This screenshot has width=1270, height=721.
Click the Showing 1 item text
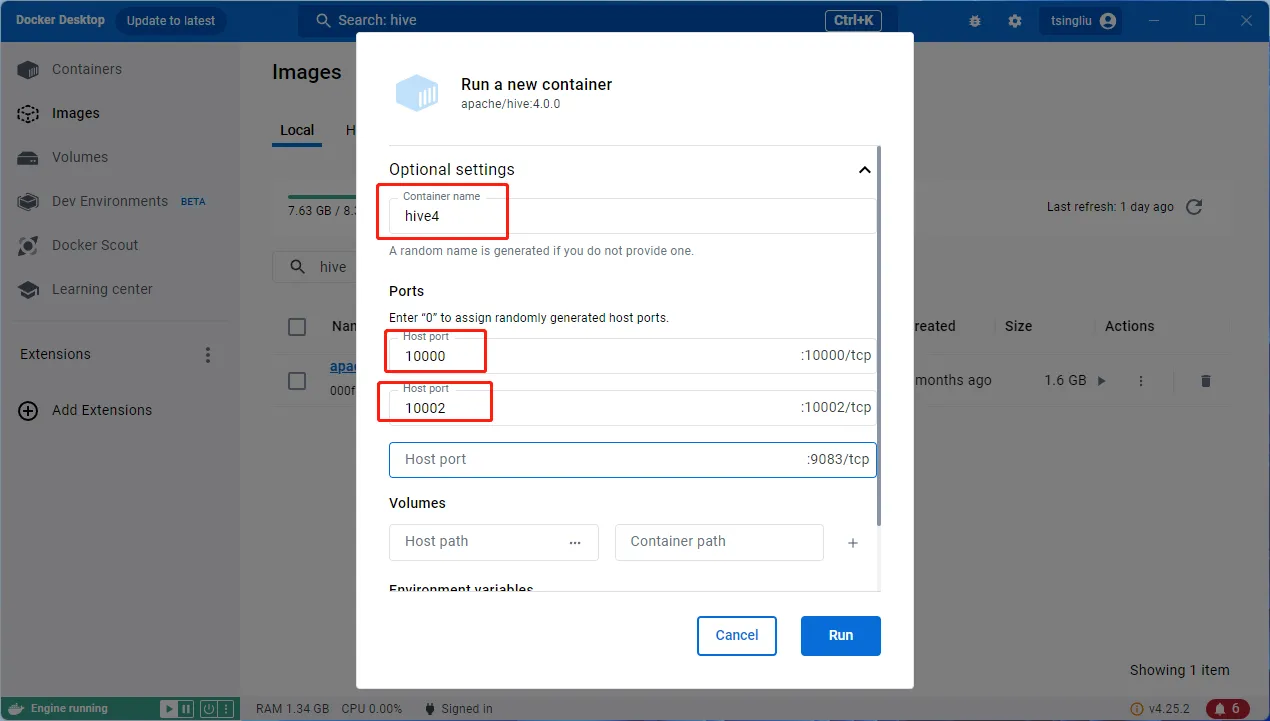point(1180,670)
